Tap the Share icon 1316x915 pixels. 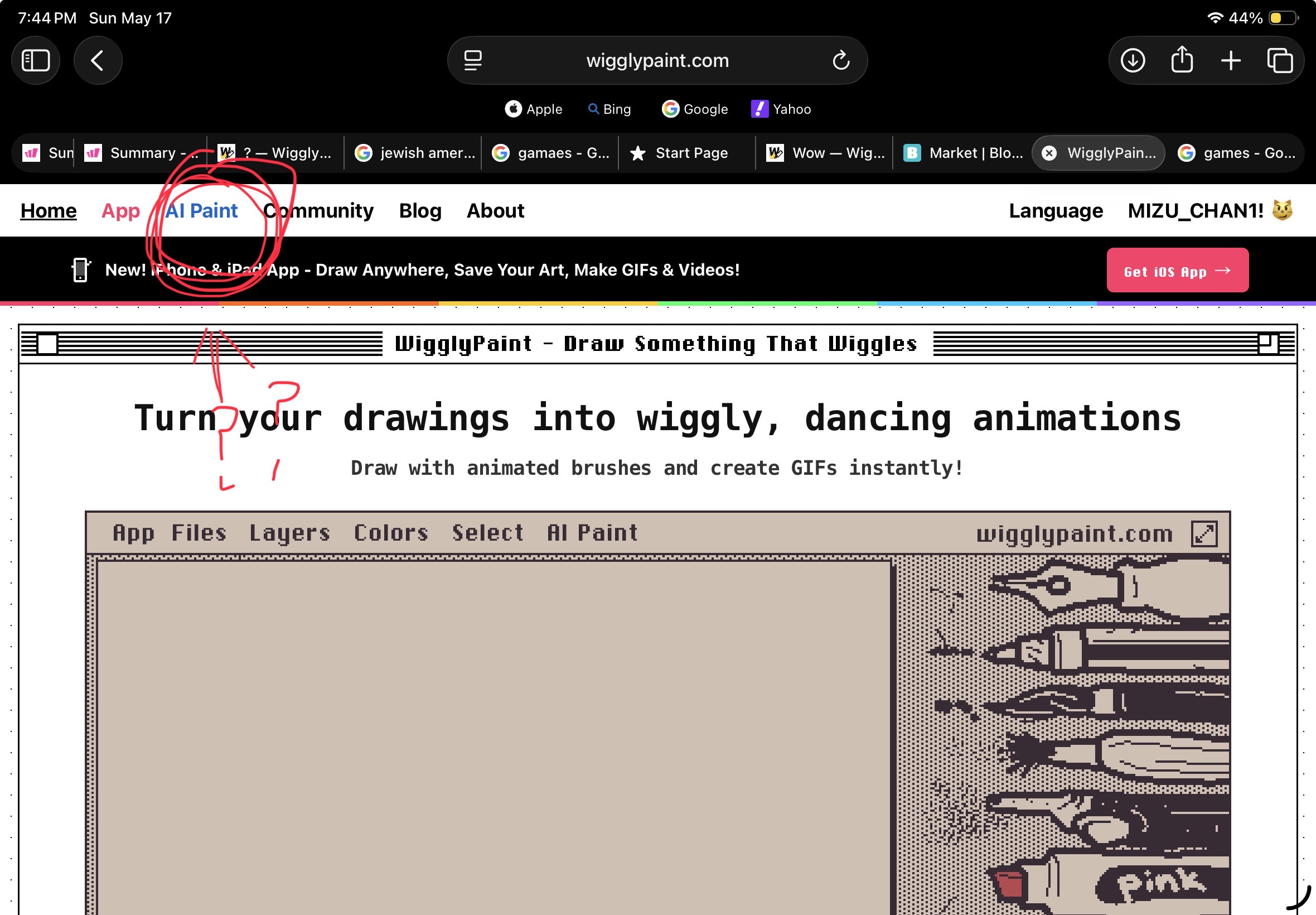tap(1182, 60)
